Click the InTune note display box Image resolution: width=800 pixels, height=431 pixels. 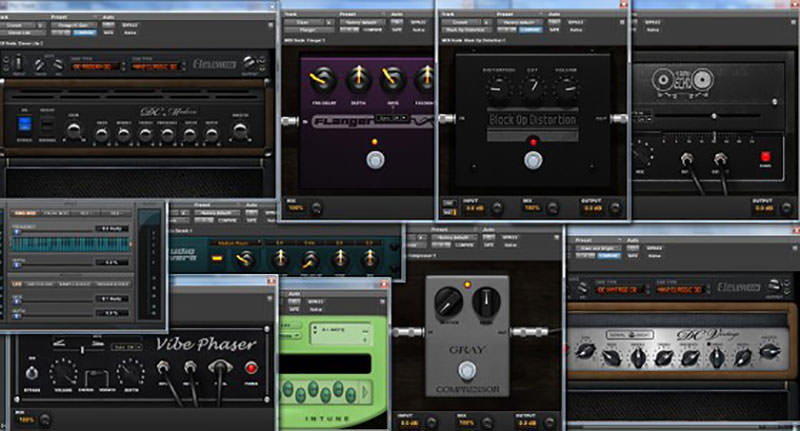click(x=340, y=336)
